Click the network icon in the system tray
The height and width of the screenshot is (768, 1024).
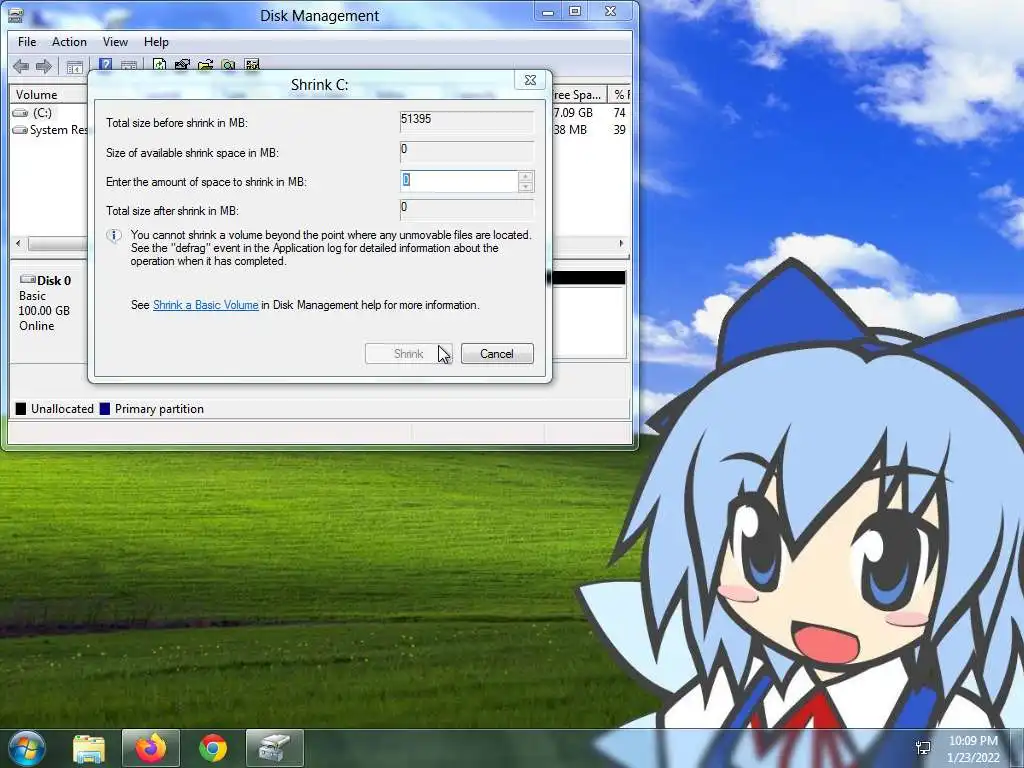click(x=923, y=748)
